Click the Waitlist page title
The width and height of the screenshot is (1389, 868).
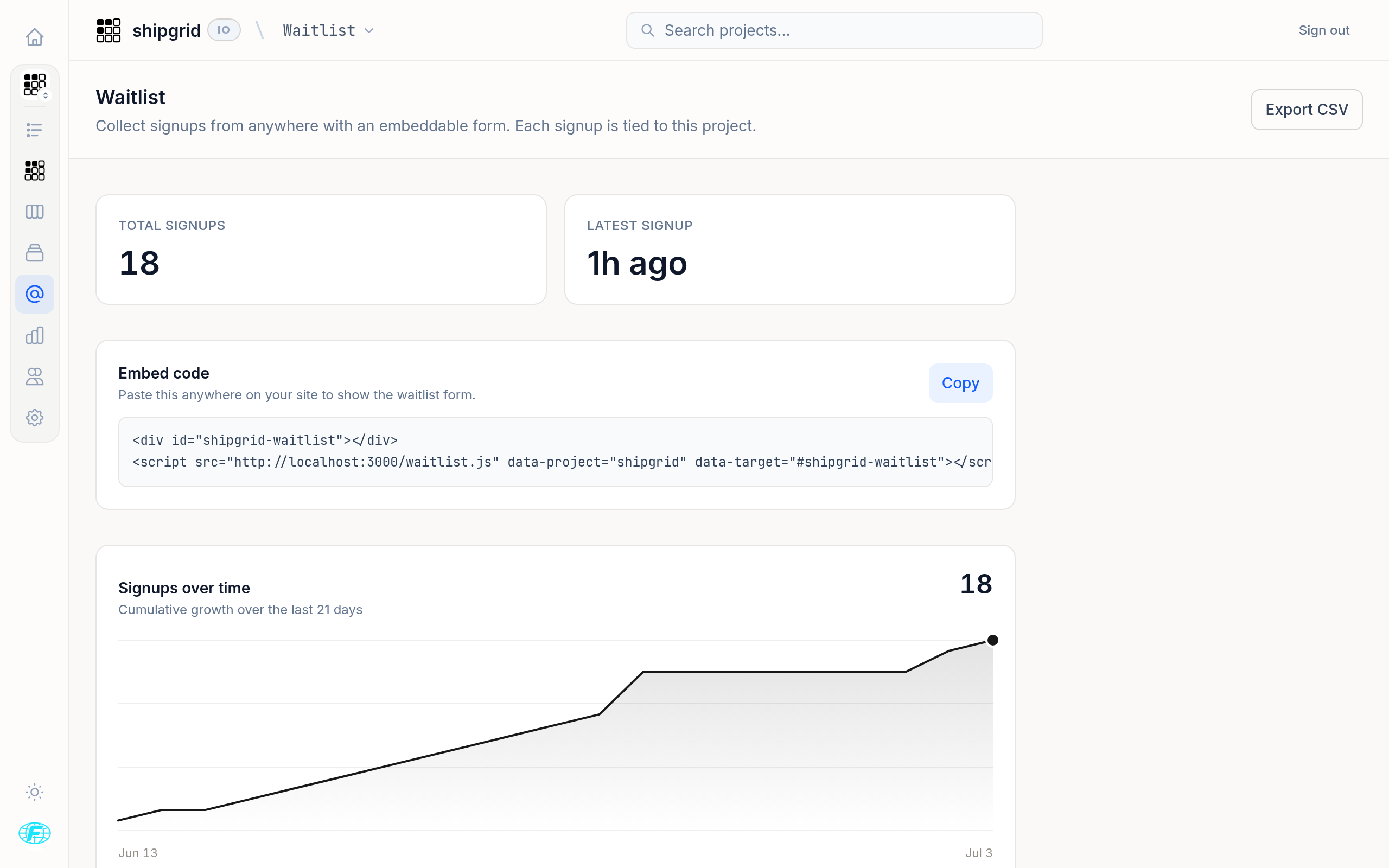coord(130,97)
